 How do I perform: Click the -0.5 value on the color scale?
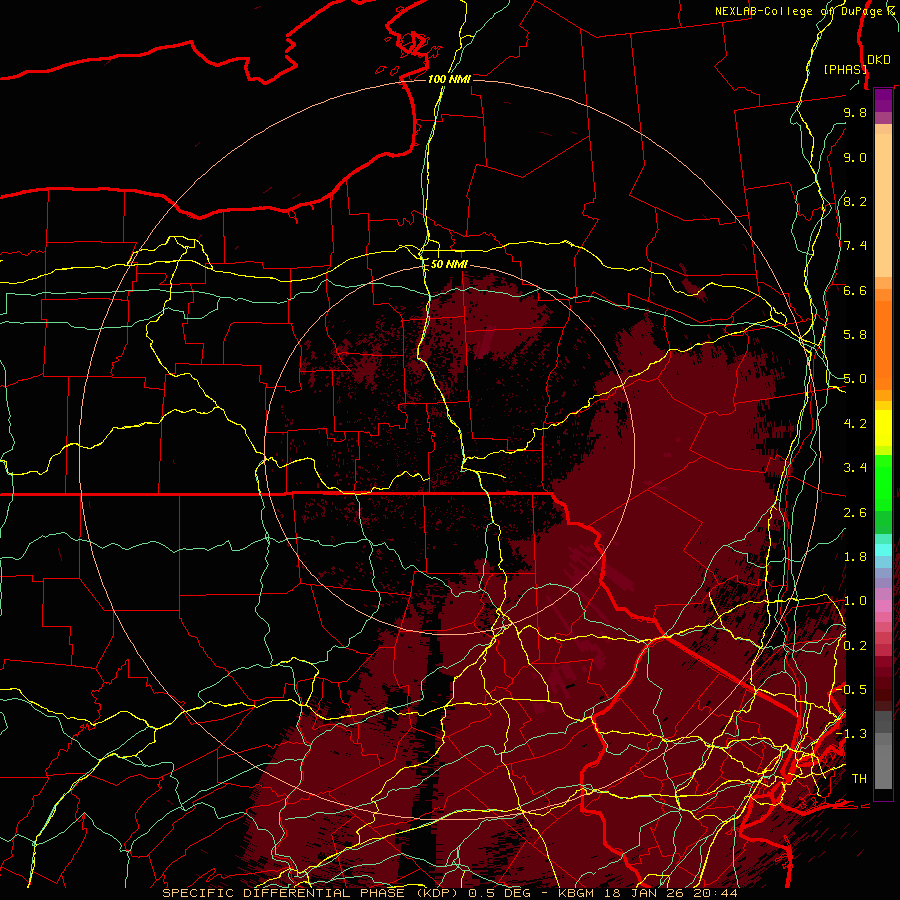coord(851,690)
